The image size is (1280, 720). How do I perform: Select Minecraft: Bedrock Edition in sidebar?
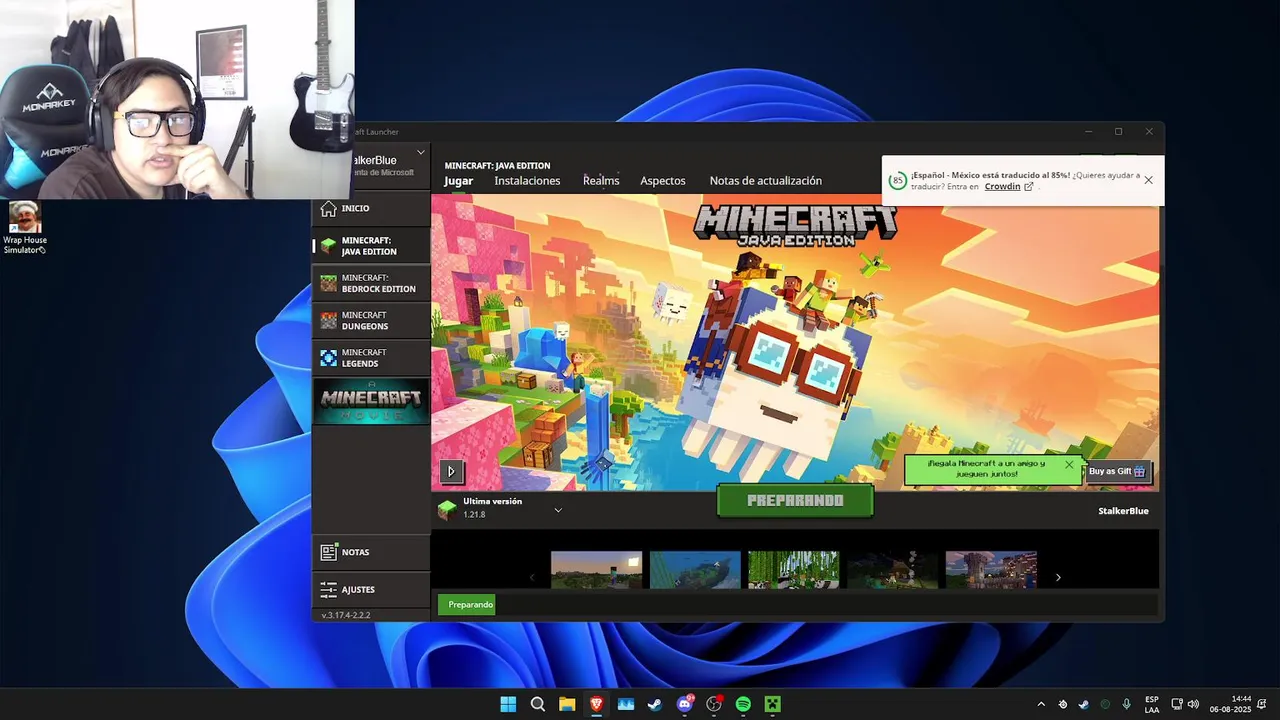point(371,283)
